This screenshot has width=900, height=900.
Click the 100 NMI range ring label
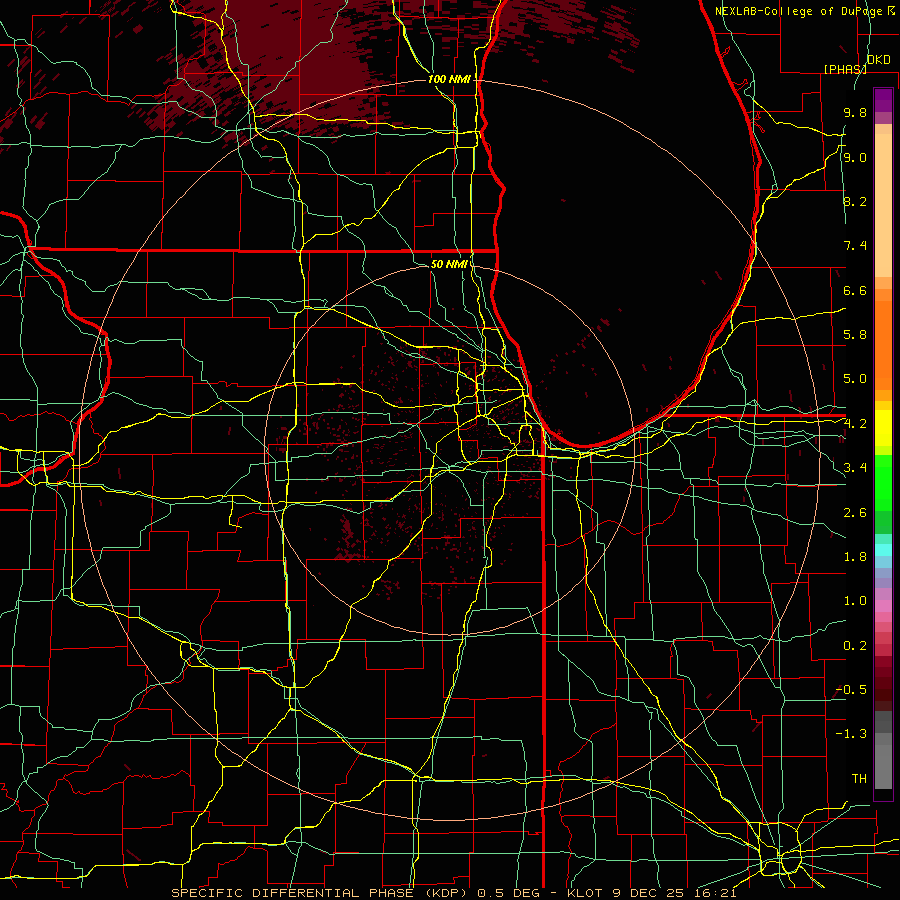coord(449,79)
